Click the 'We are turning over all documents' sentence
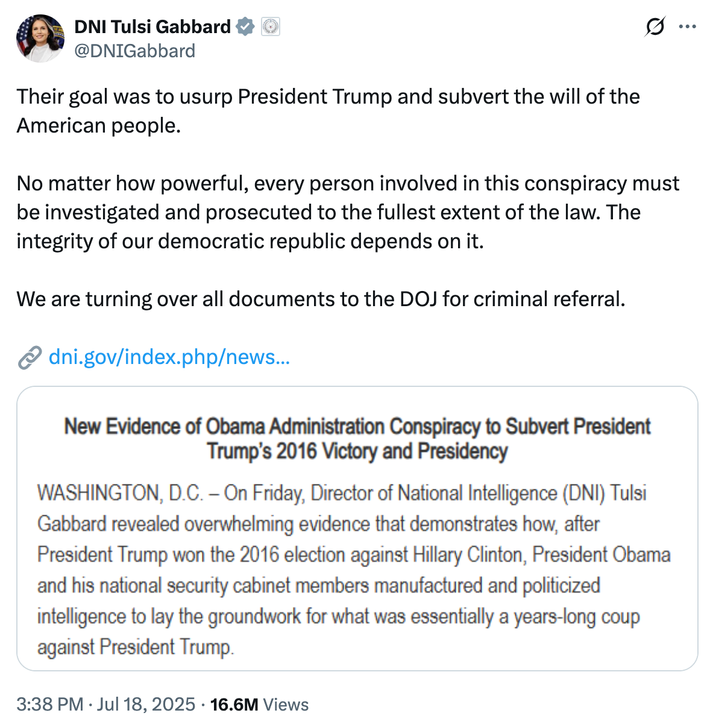 coord(320,299)
